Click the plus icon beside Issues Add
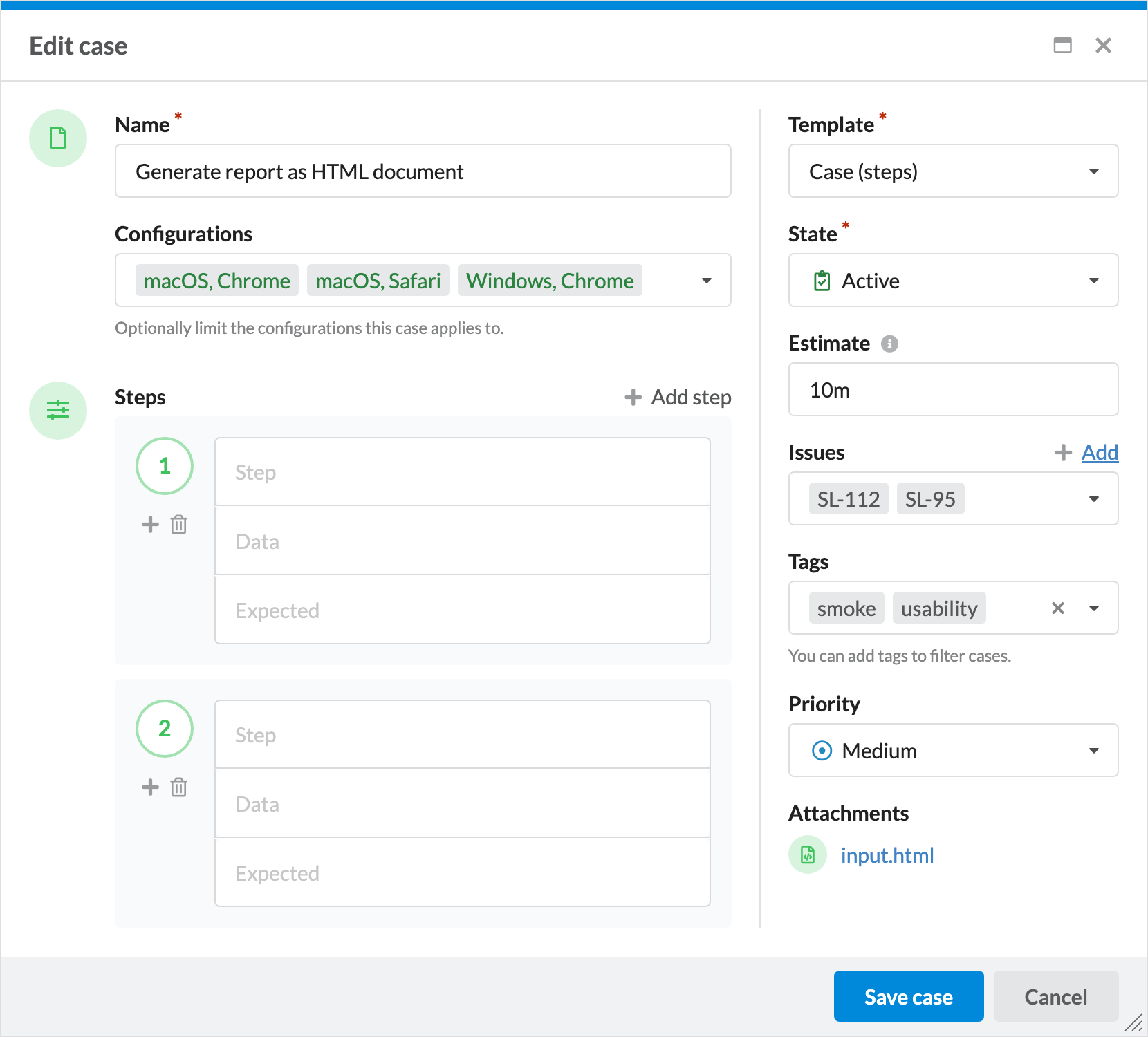Viewport: 1148px width, 1037px height. pyautogui.click(x=1063, y=453)
